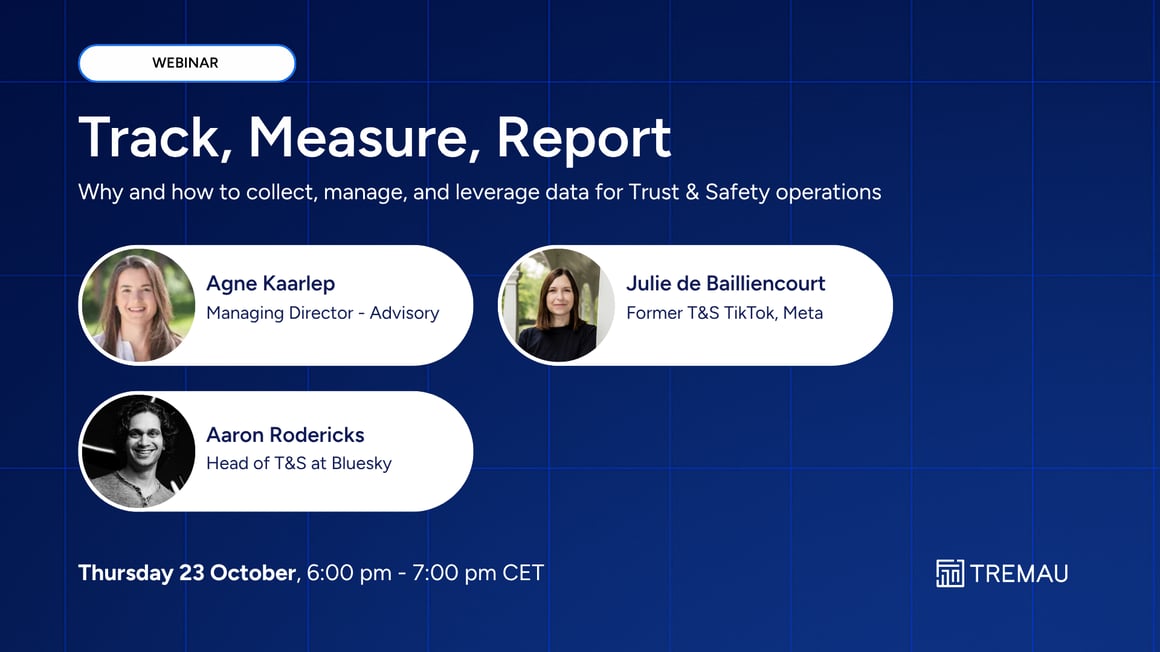Click the TREMAU wordmark text
Viewport: 1160px width, 652px height.
tap(1018, 573)
